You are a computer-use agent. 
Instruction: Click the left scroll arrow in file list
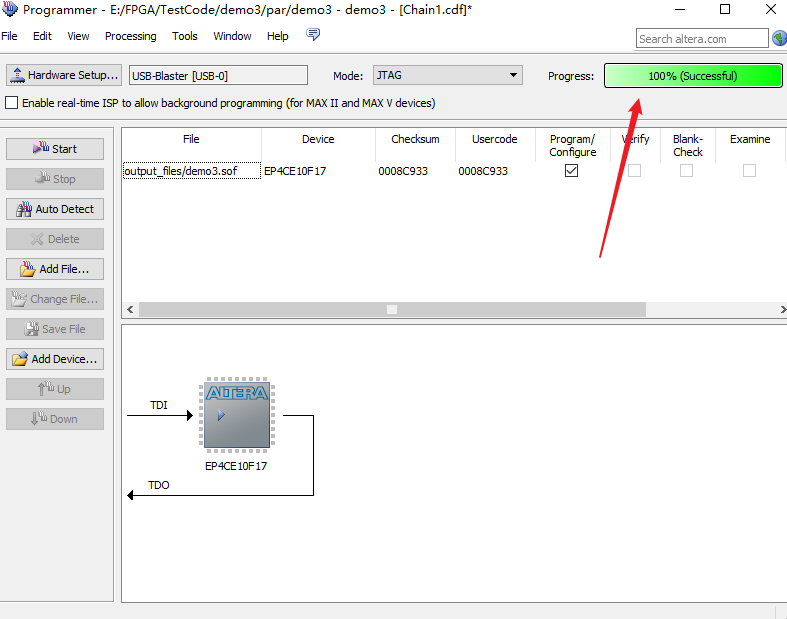(130, 310)
